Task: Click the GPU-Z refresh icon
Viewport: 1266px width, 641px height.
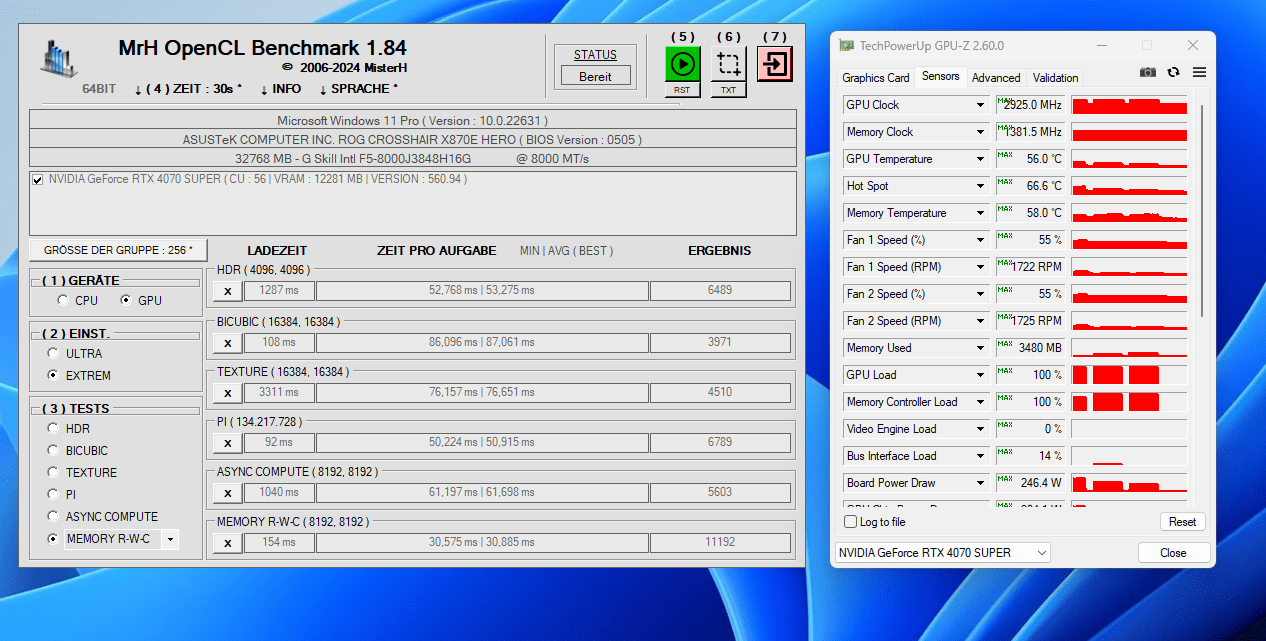Action: (1173, 73)
